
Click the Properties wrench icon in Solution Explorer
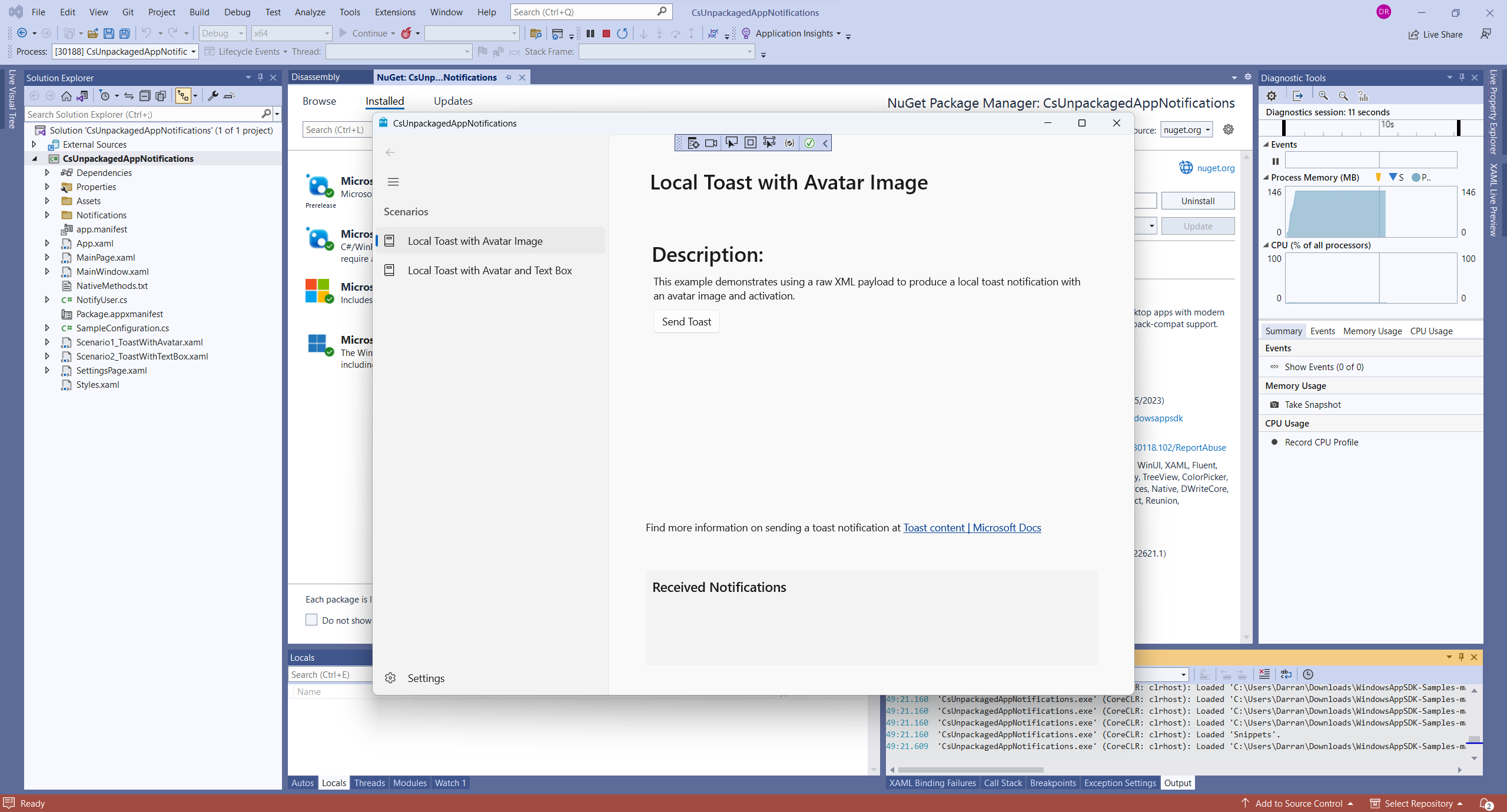tap(213, 95)
